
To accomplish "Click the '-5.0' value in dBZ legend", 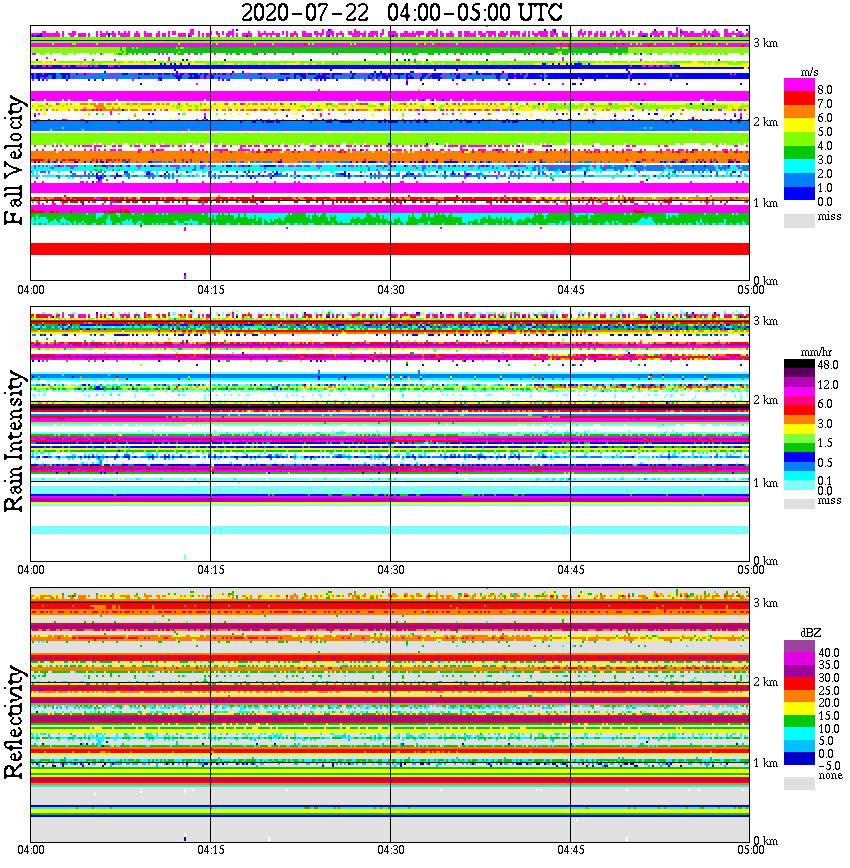I will click(x=829, y=766).
